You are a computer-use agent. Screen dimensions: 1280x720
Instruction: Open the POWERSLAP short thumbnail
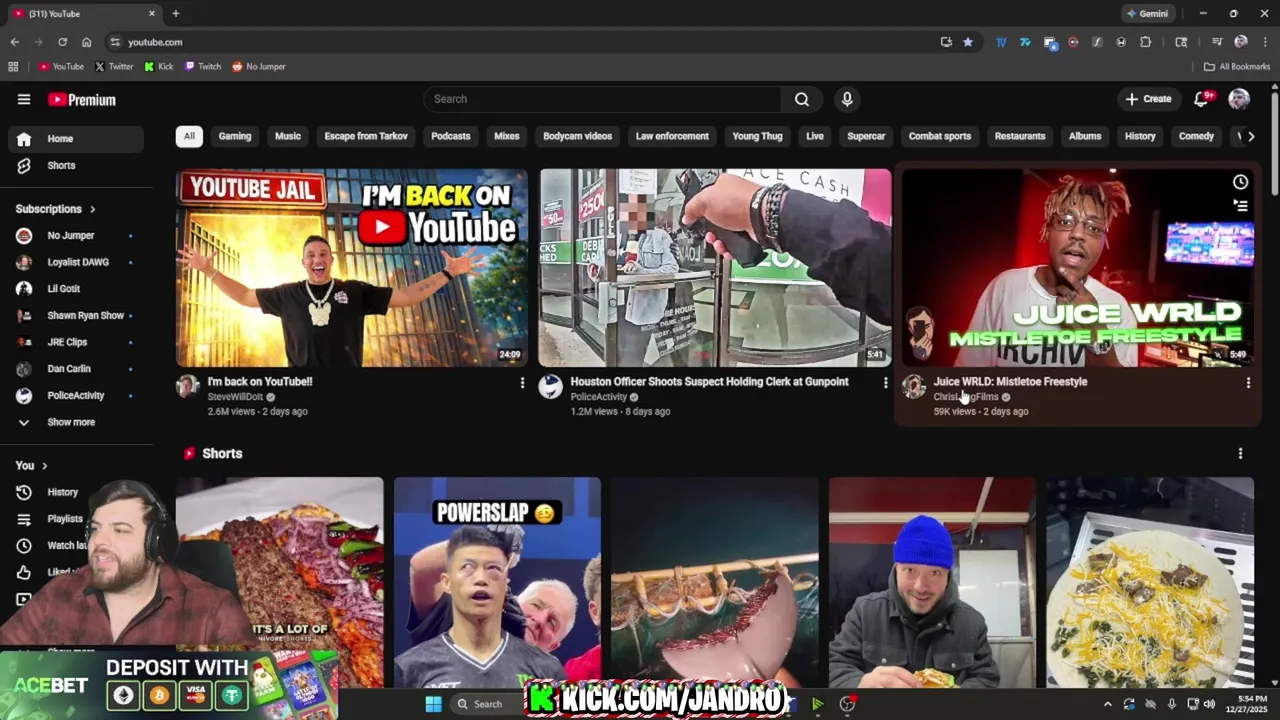click(497, 583)
